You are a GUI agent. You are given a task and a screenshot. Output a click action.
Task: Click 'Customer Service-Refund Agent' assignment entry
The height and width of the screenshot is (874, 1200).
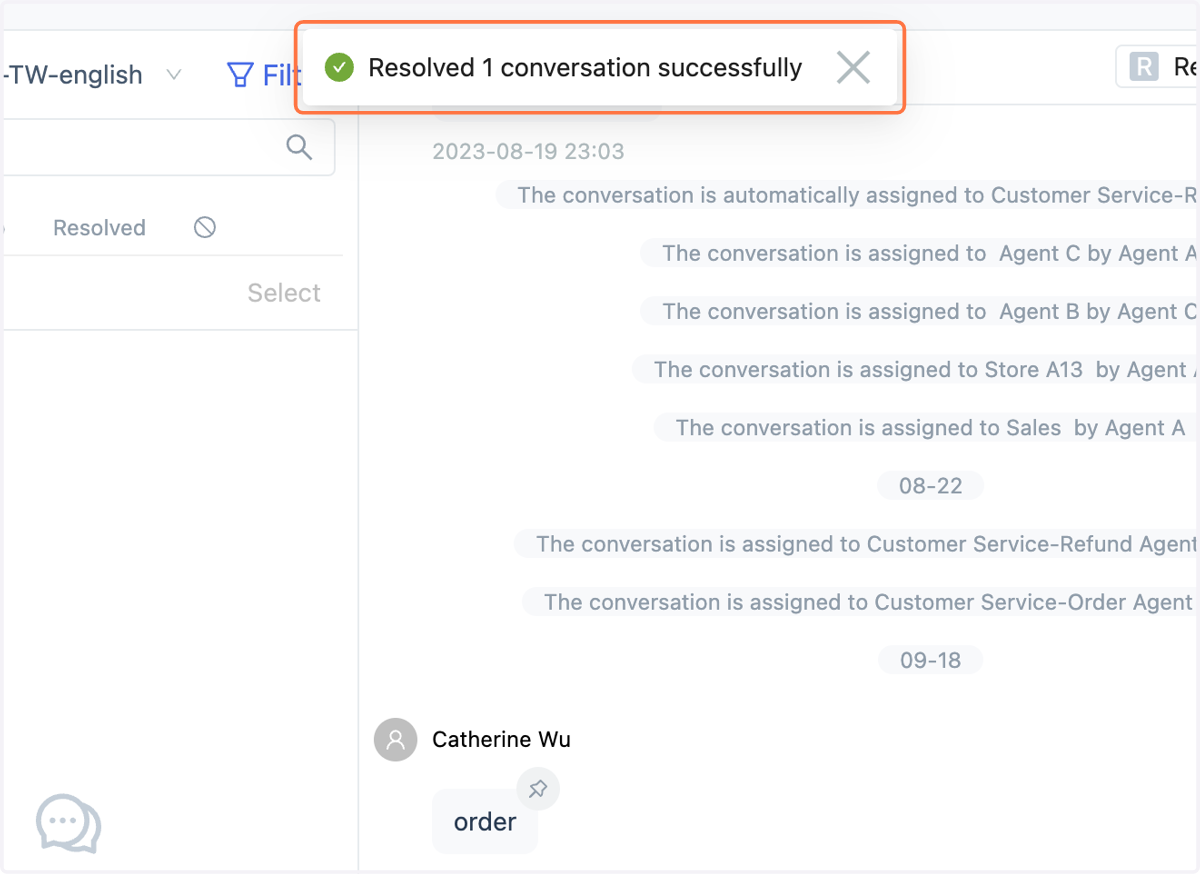(857, 544)
